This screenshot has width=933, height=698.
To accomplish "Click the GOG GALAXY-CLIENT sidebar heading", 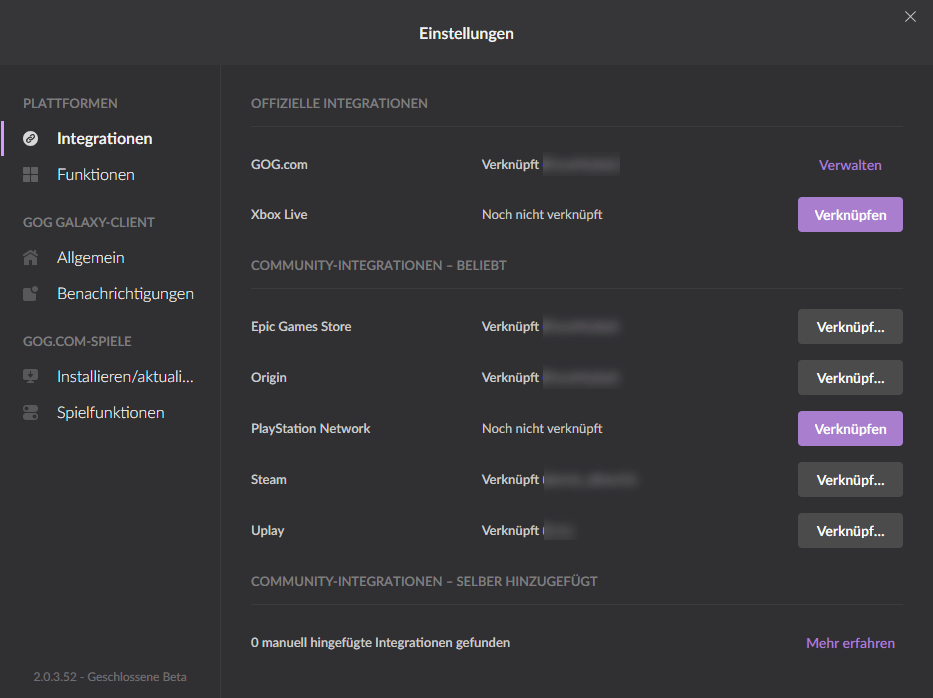I will (89, 222).
